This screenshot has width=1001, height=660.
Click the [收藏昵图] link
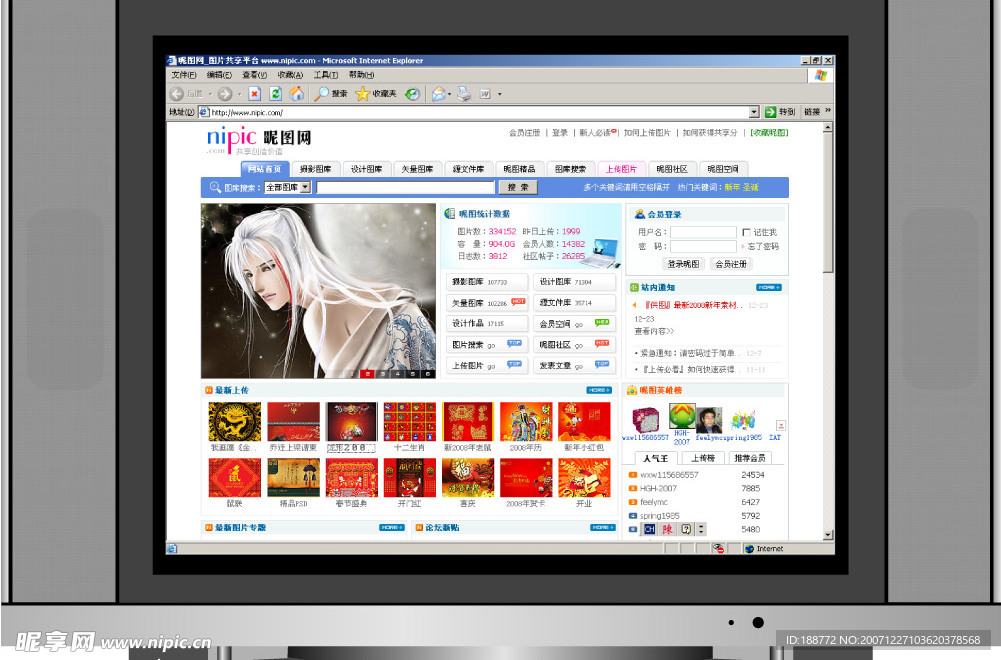(x=769, y=133)
